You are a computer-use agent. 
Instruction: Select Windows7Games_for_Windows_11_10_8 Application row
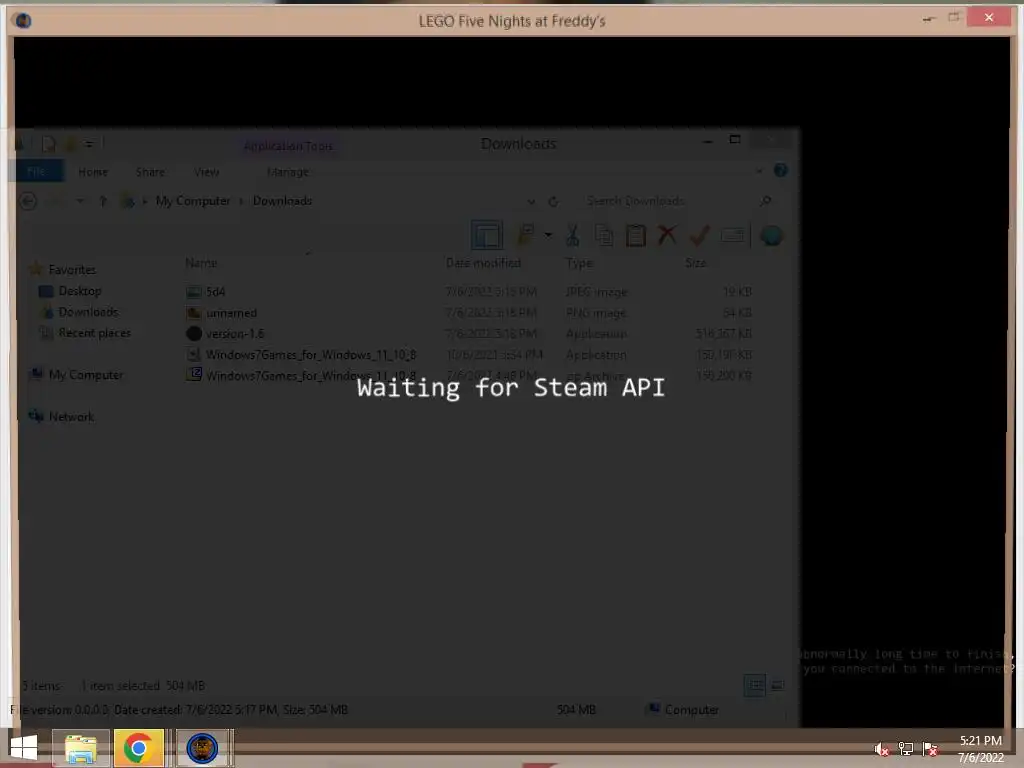(x=468, y=355)
